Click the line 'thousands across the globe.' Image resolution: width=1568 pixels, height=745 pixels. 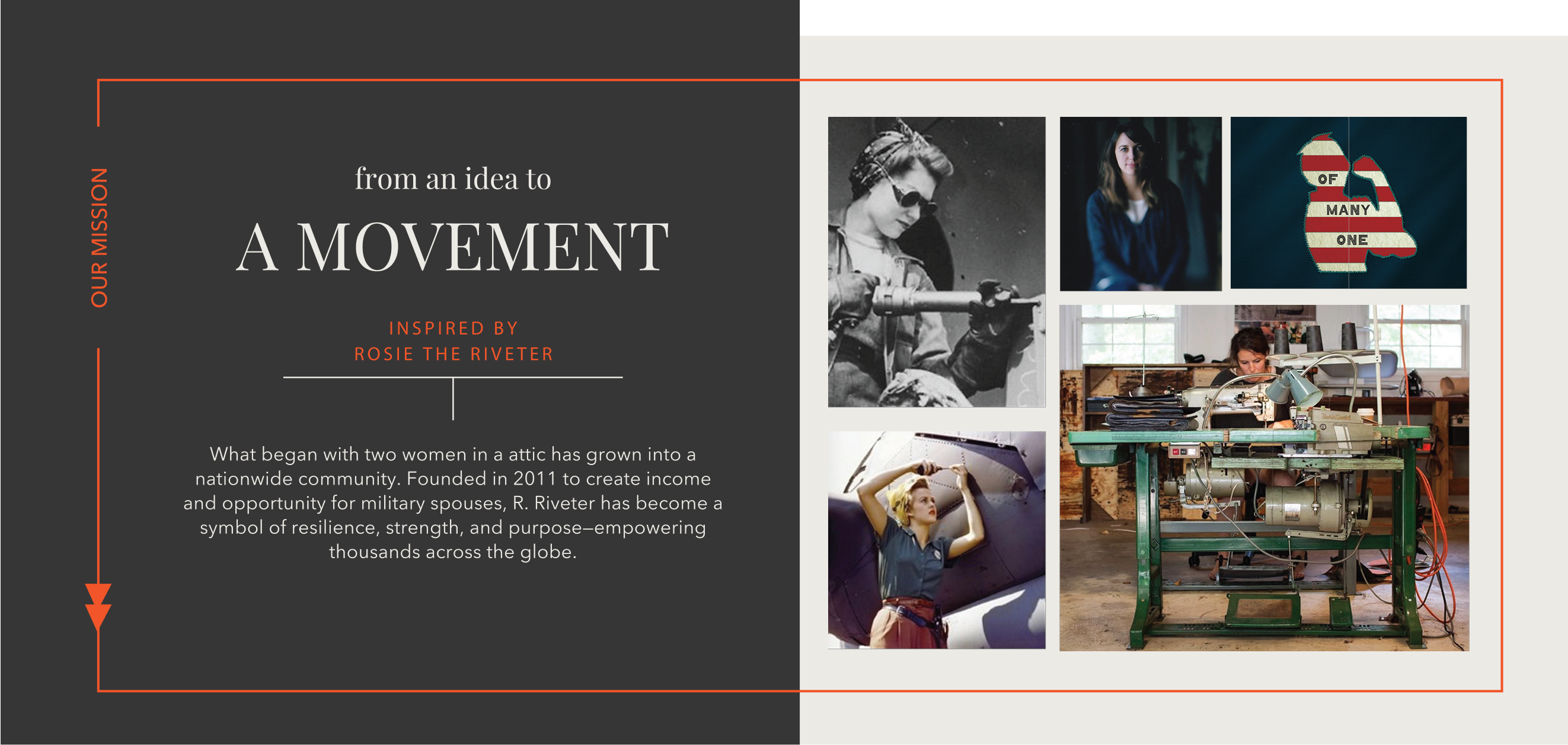453,552
